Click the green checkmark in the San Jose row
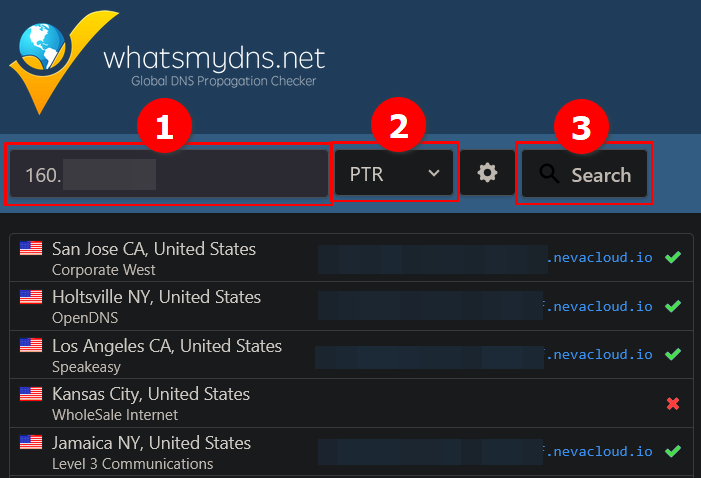 [x=673, y=257]
